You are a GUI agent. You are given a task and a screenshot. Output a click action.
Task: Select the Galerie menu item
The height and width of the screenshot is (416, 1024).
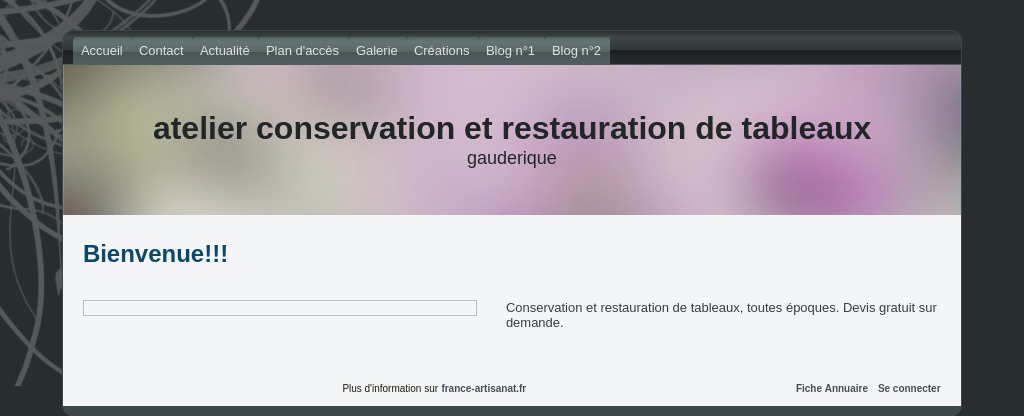pyautogui.click(x=377, y=51)
